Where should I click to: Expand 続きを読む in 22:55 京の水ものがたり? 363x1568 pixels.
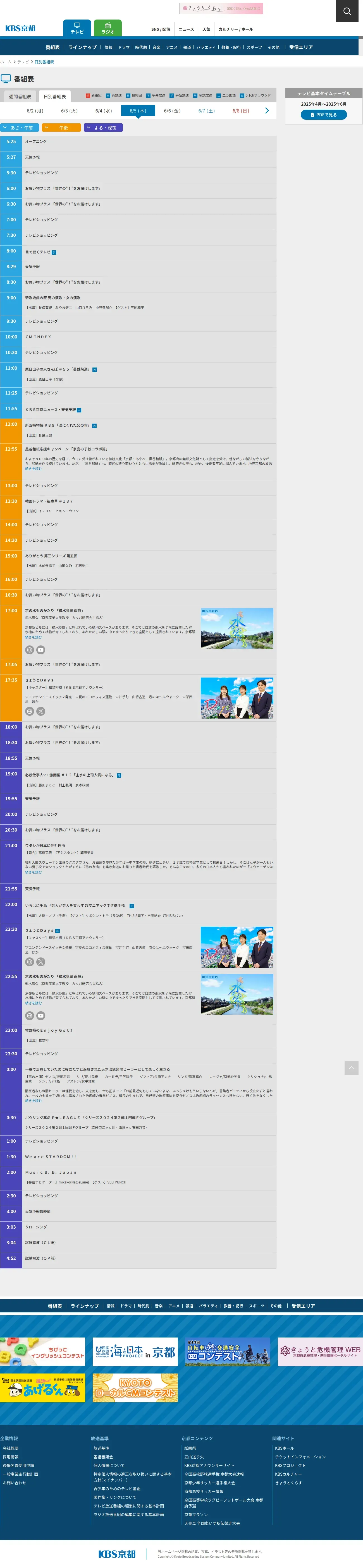click(x=34, y=1003)
